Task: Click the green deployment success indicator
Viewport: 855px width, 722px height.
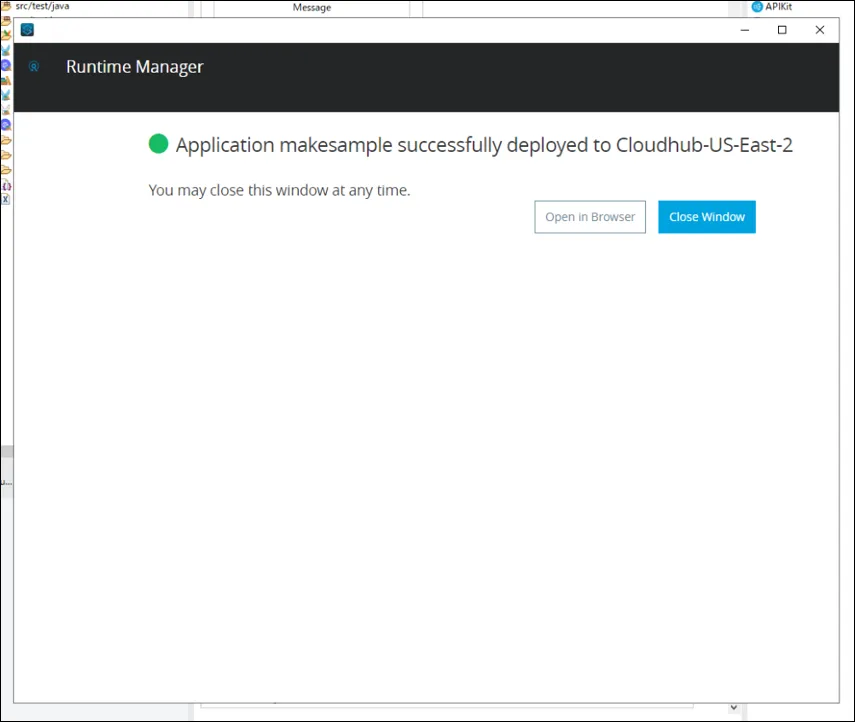Action: click(158, 144)
